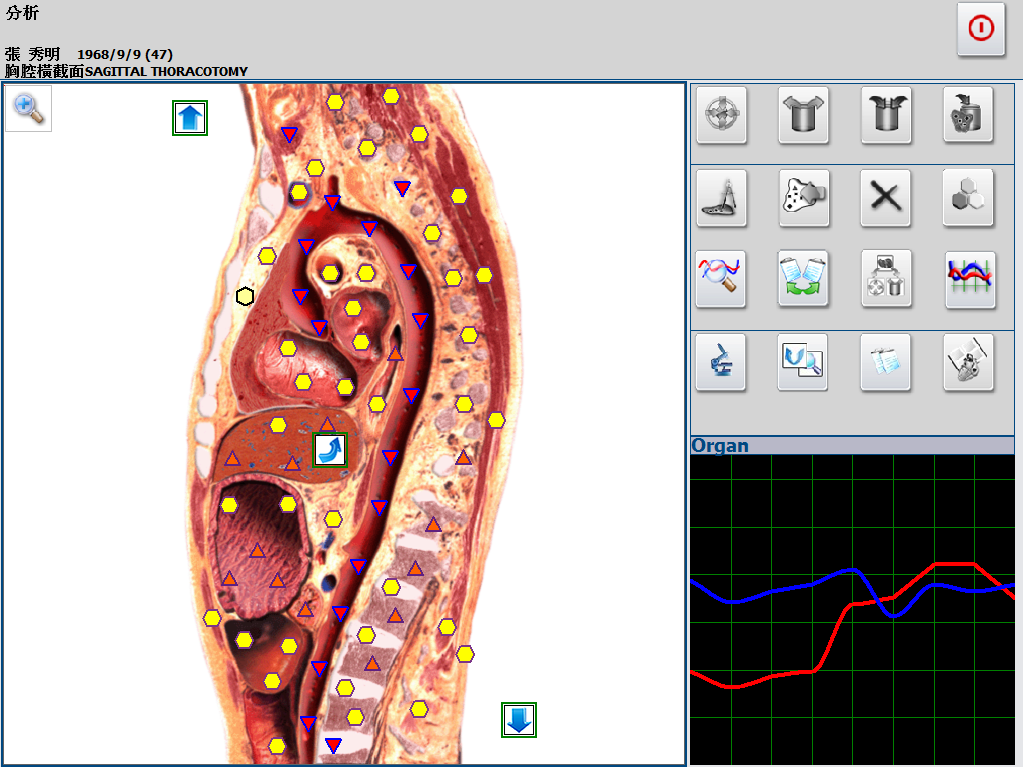Screen dimensions: 1023x767
Task: Click the blue microscope icon
Action: [721, 362]
